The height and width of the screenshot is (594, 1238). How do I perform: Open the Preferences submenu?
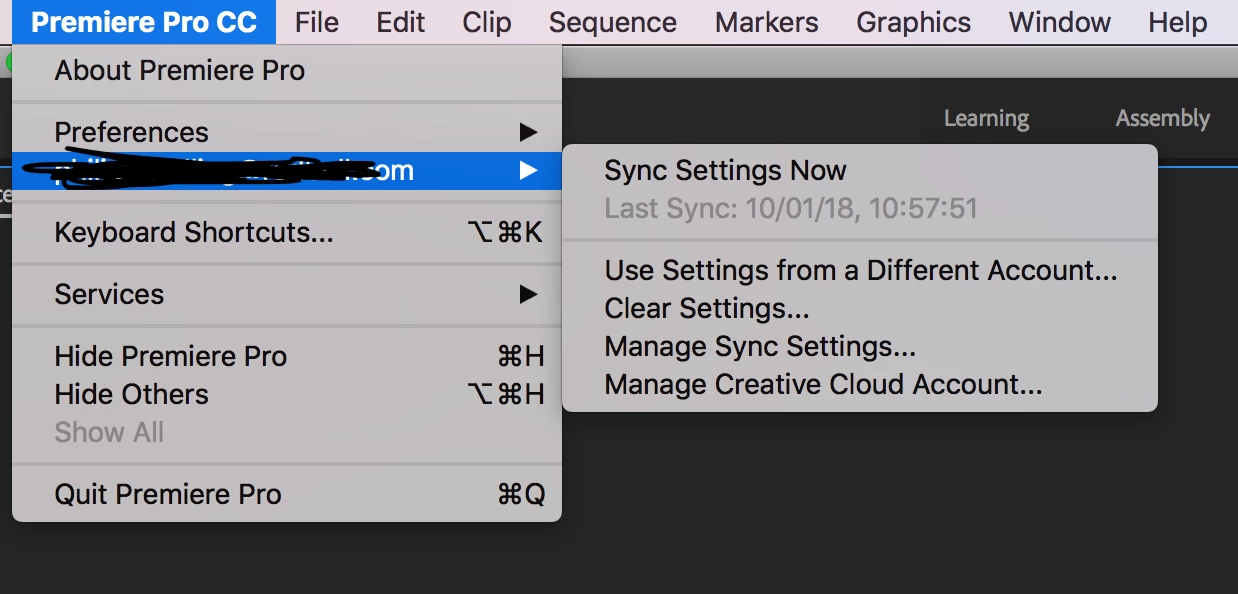pyautogui.click(x=132, y=132)
